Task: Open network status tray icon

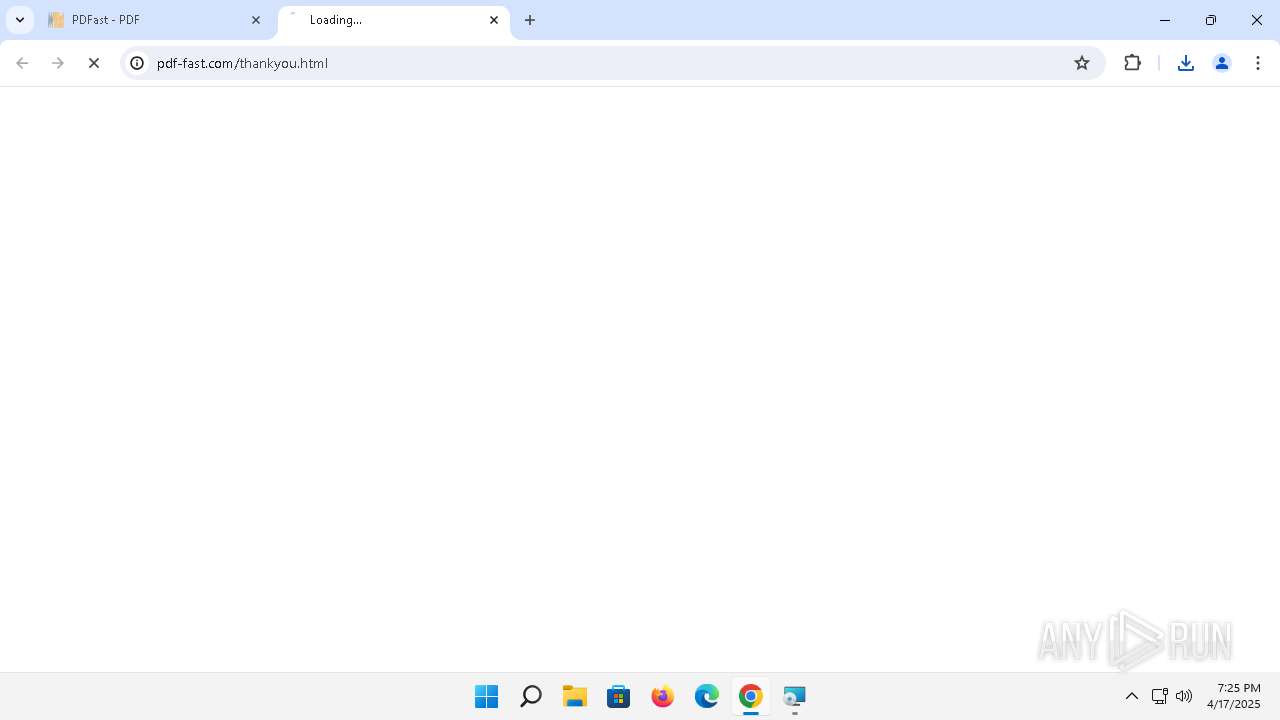Action: (x=1160, y=696)
